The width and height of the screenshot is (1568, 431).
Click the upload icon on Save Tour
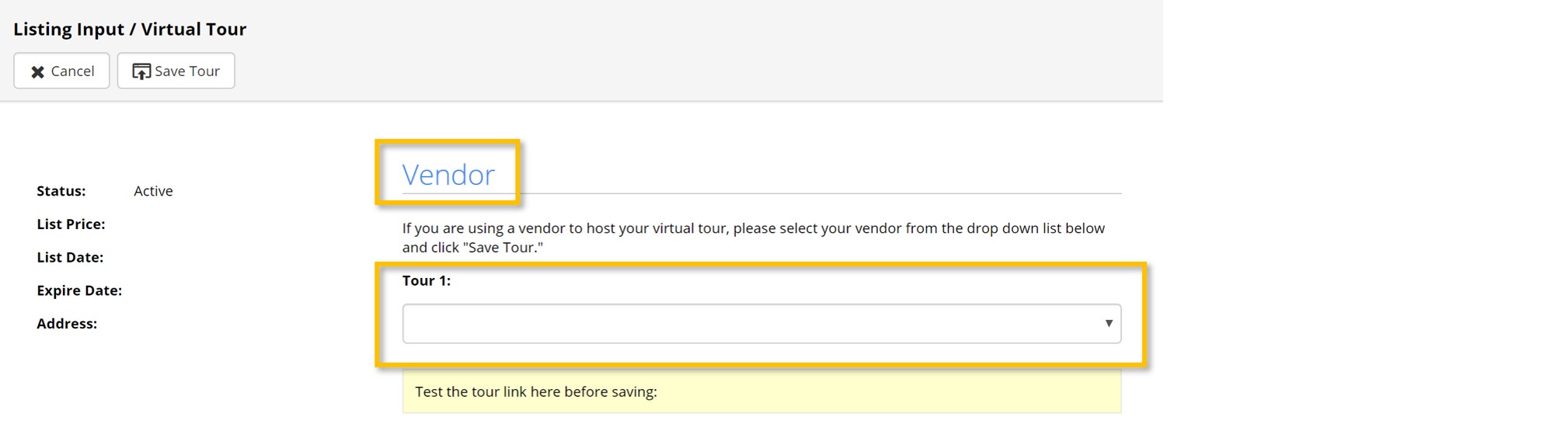click(141, 71)
